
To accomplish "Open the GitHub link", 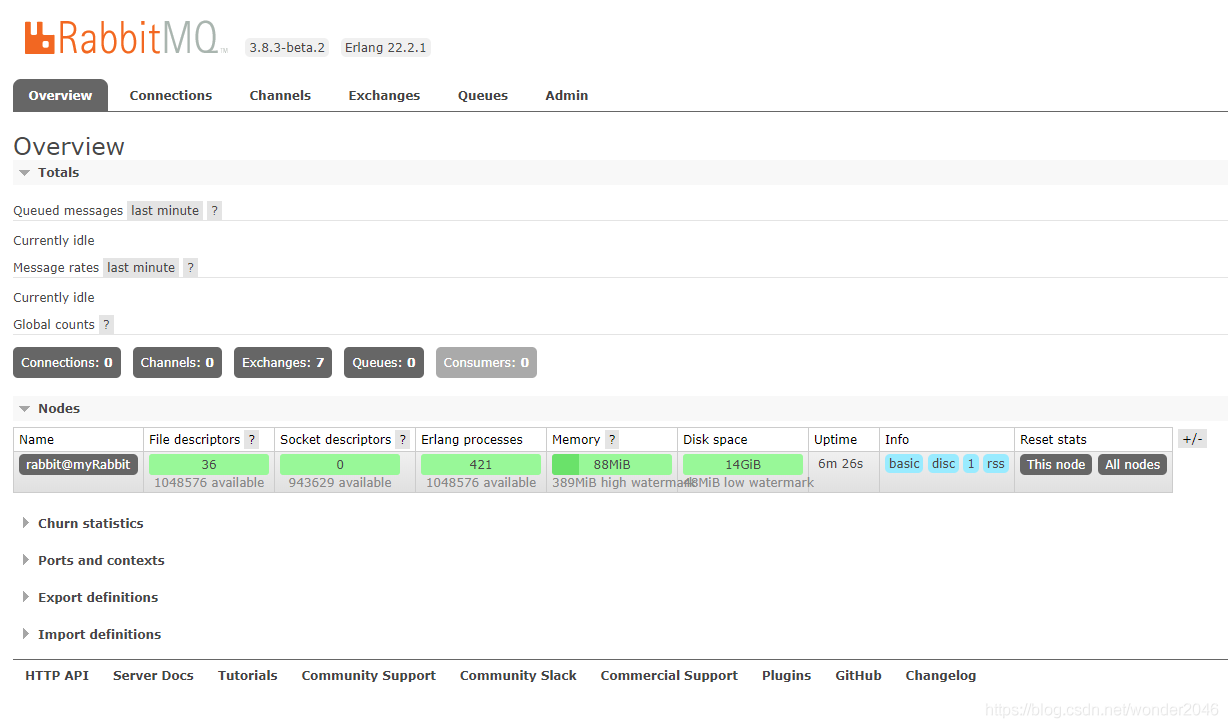I will 859,676.
